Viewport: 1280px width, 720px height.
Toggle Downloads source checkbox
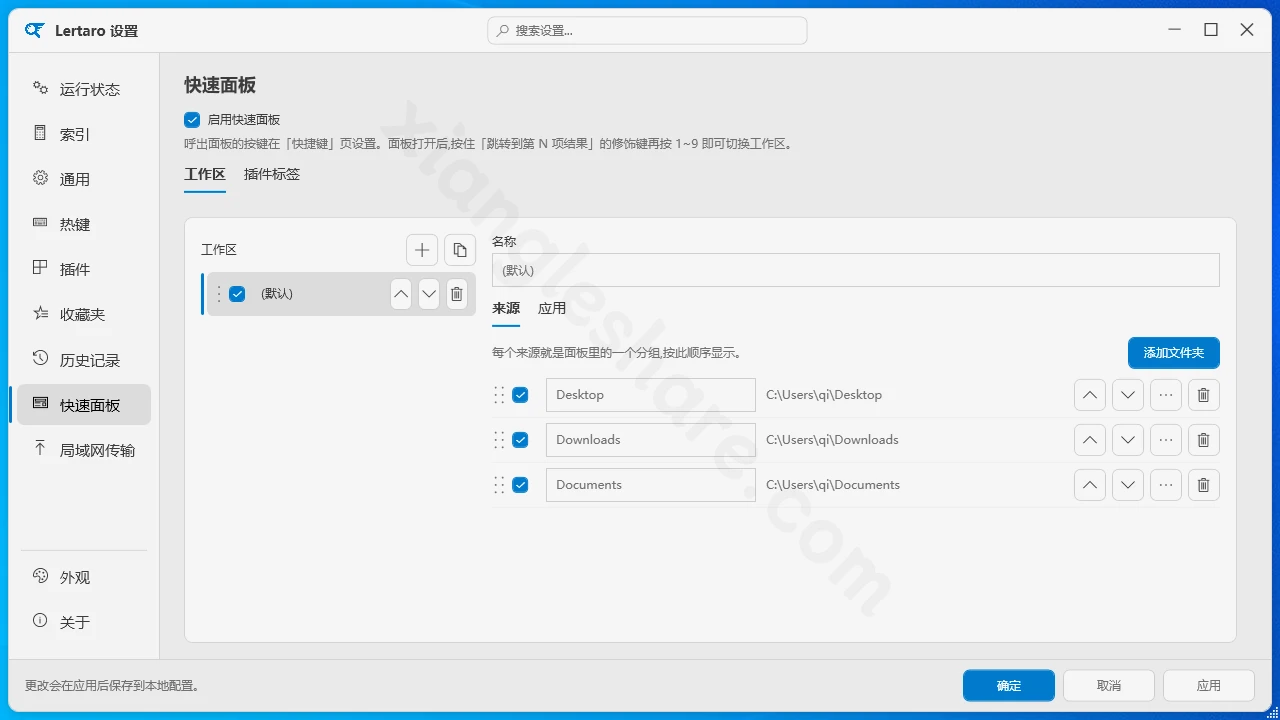520,440
